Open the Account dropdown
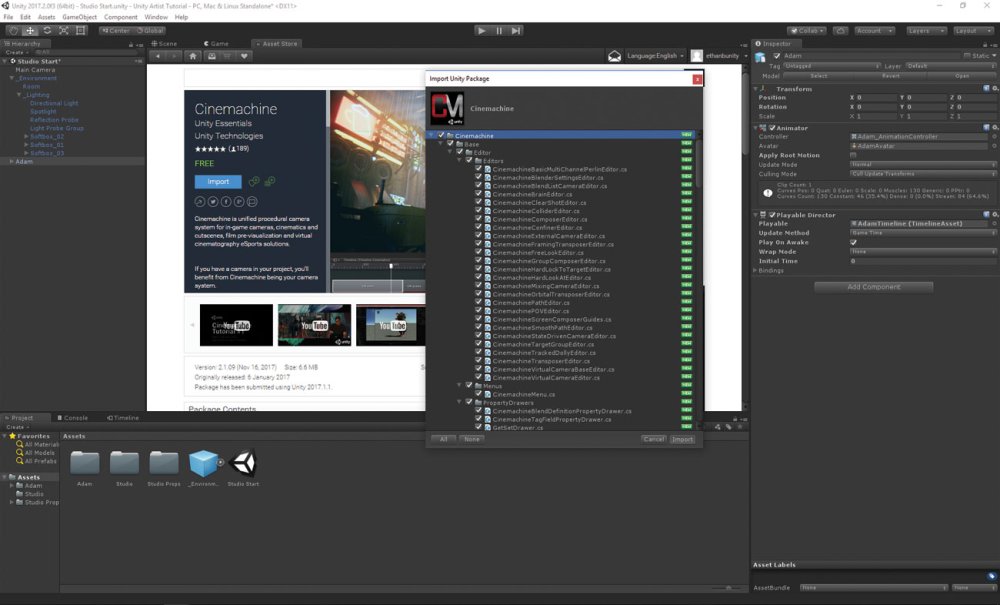1000x605 pixels. [874, 31]
